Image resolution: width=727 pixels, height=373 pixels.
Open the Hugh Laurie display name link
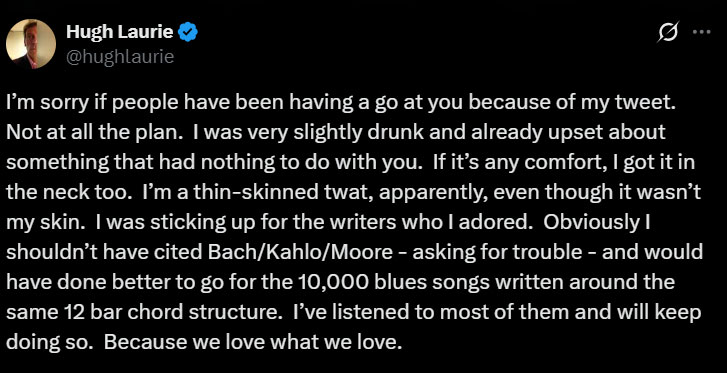point(122,32)
